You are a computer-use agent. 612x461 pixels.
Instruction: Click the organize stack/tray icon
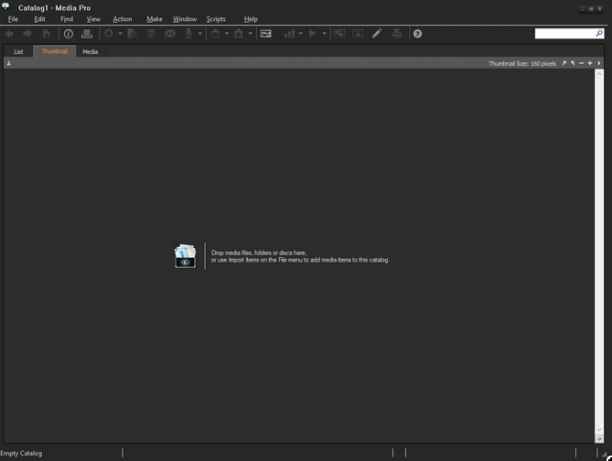[x=87, y=34]
